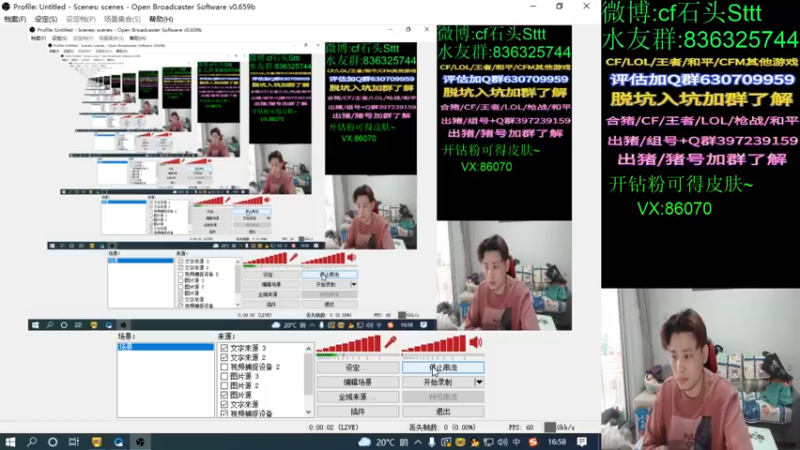This screenshot has width=800, height=450.
Task: Open the blue browser icon on taskbar
Action: tap(118, 442)
